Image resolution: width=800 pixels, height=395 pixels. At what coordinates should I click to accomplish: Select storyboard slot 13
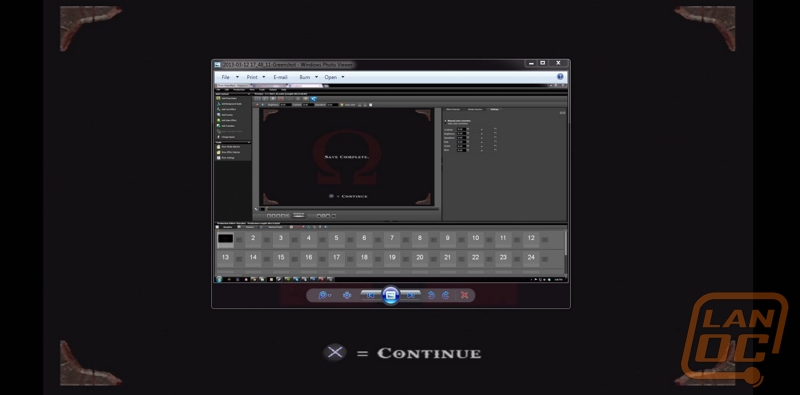[225, 258]
